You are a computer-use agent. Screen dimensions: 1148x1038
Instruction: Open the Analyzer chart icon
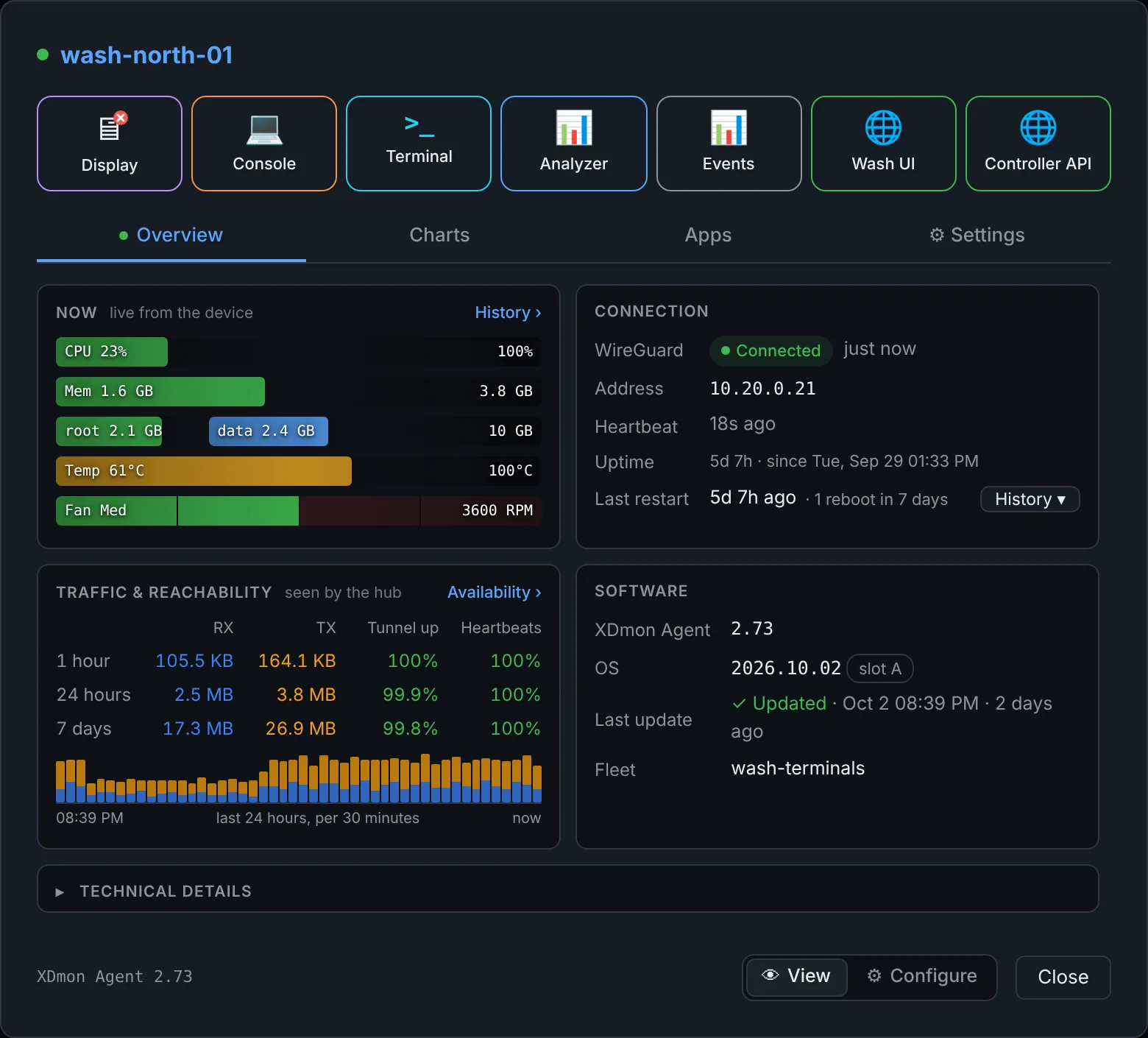(574, 127)
